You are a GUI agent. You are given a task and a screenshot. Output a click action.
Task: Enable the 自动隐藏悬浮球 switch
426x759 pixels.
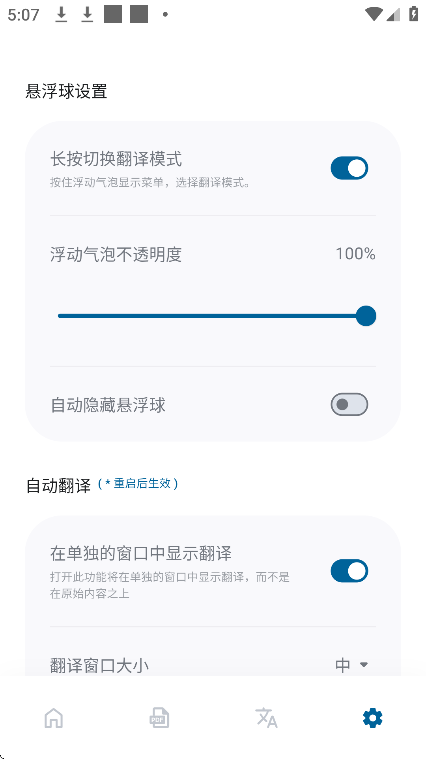point(349,405)
